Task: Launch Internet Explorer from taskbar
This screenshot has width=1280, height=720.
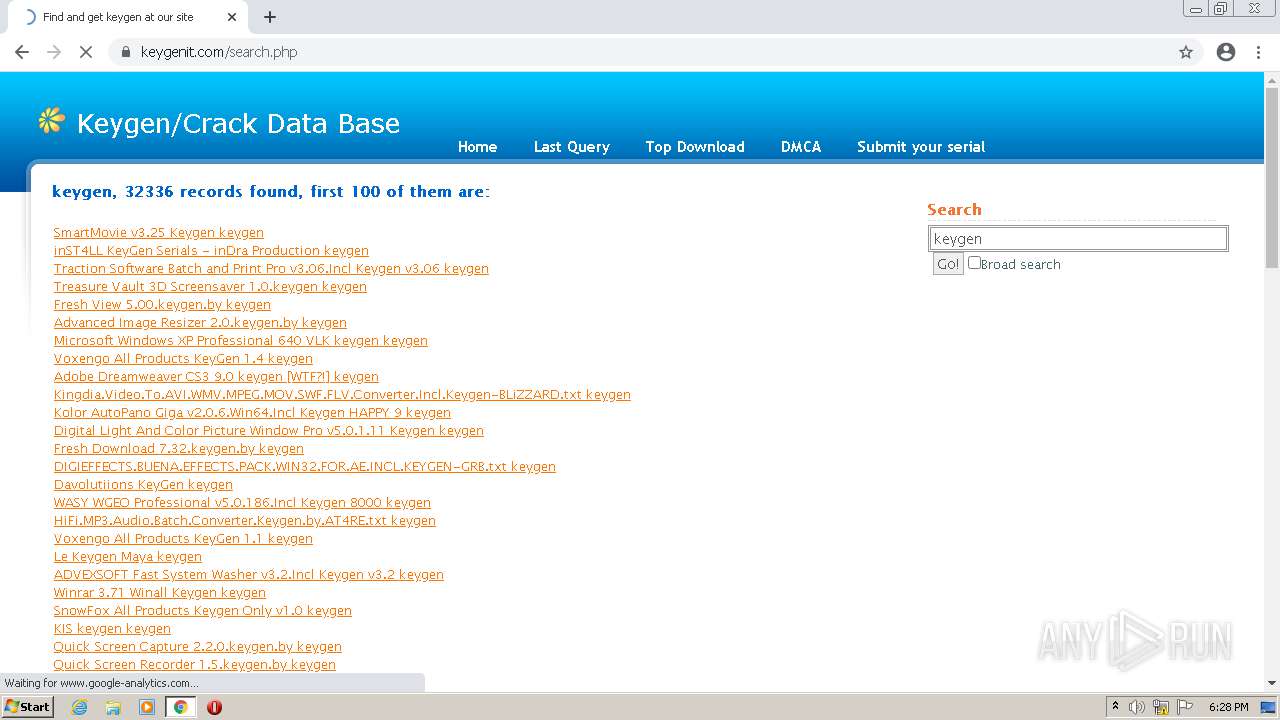Action: click(x=80, y=707)
